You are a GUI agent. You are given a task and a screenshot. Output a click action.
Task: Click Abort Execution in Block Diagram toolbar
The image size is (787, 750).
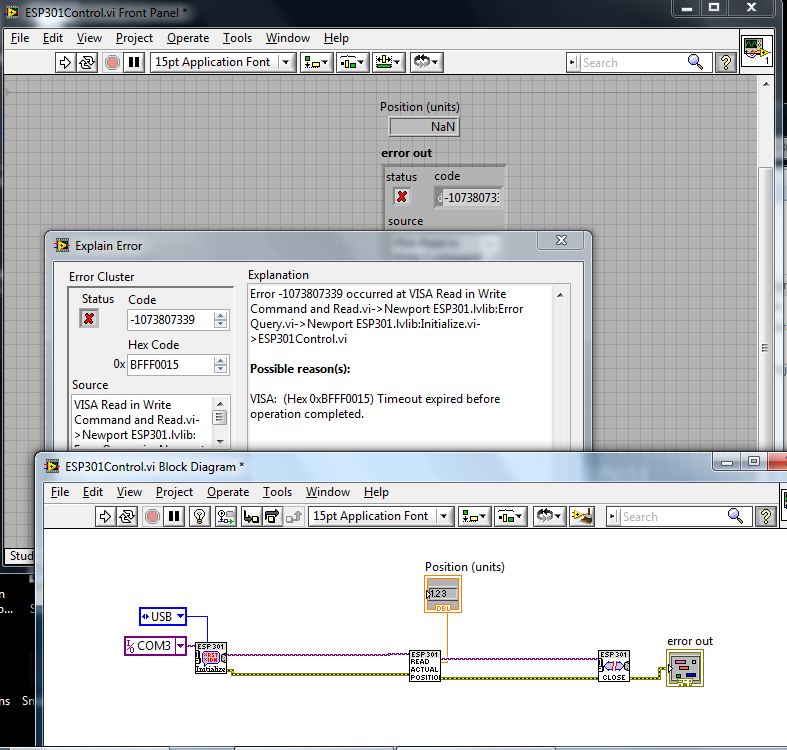153,516
